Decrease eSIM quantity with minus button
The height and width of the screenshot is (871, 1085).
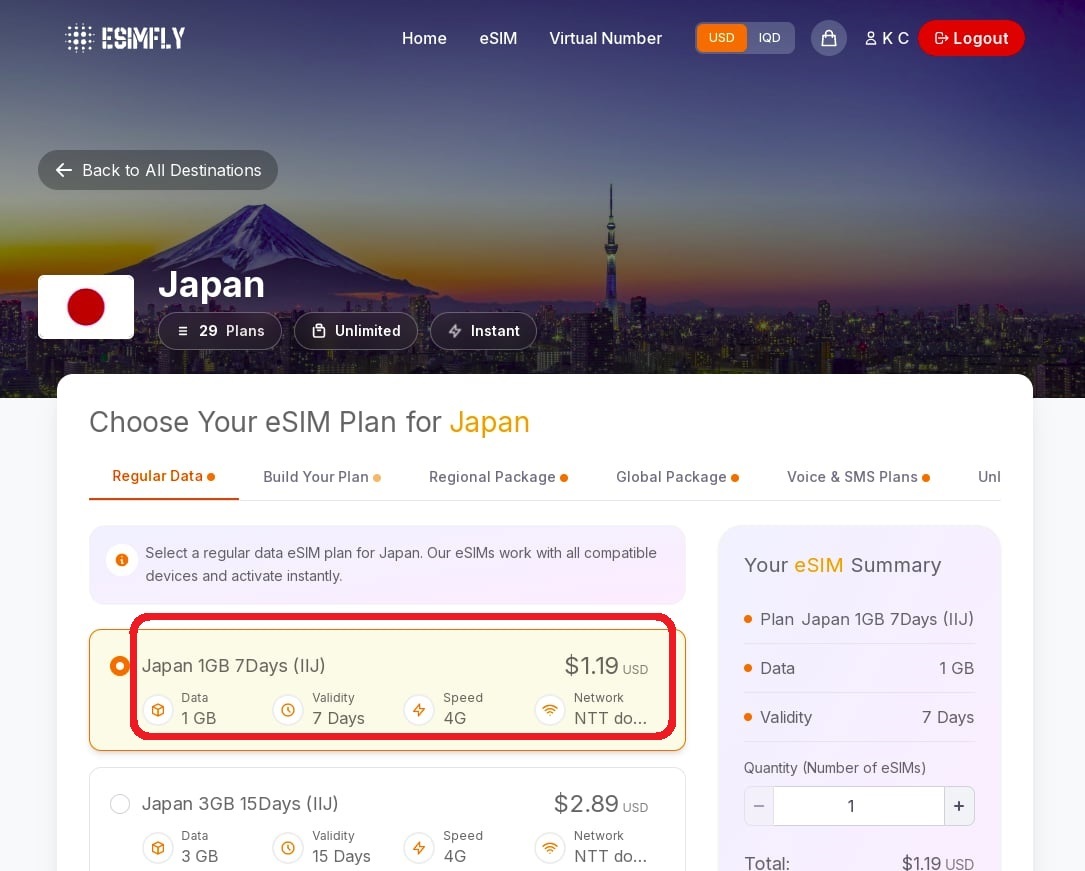pyautogui.click(x=759, y=806)
